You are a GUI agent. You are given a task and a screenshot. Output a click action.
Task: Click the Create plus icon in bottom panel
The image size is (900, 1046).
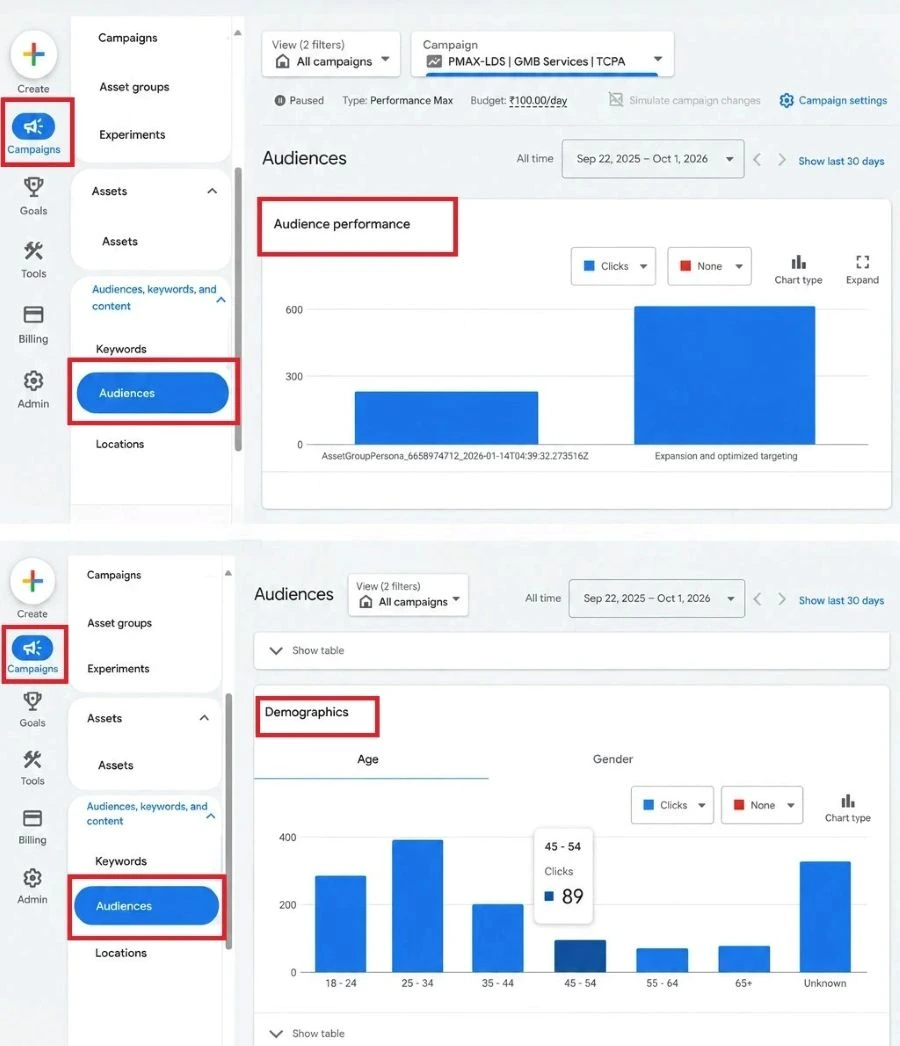32,581
